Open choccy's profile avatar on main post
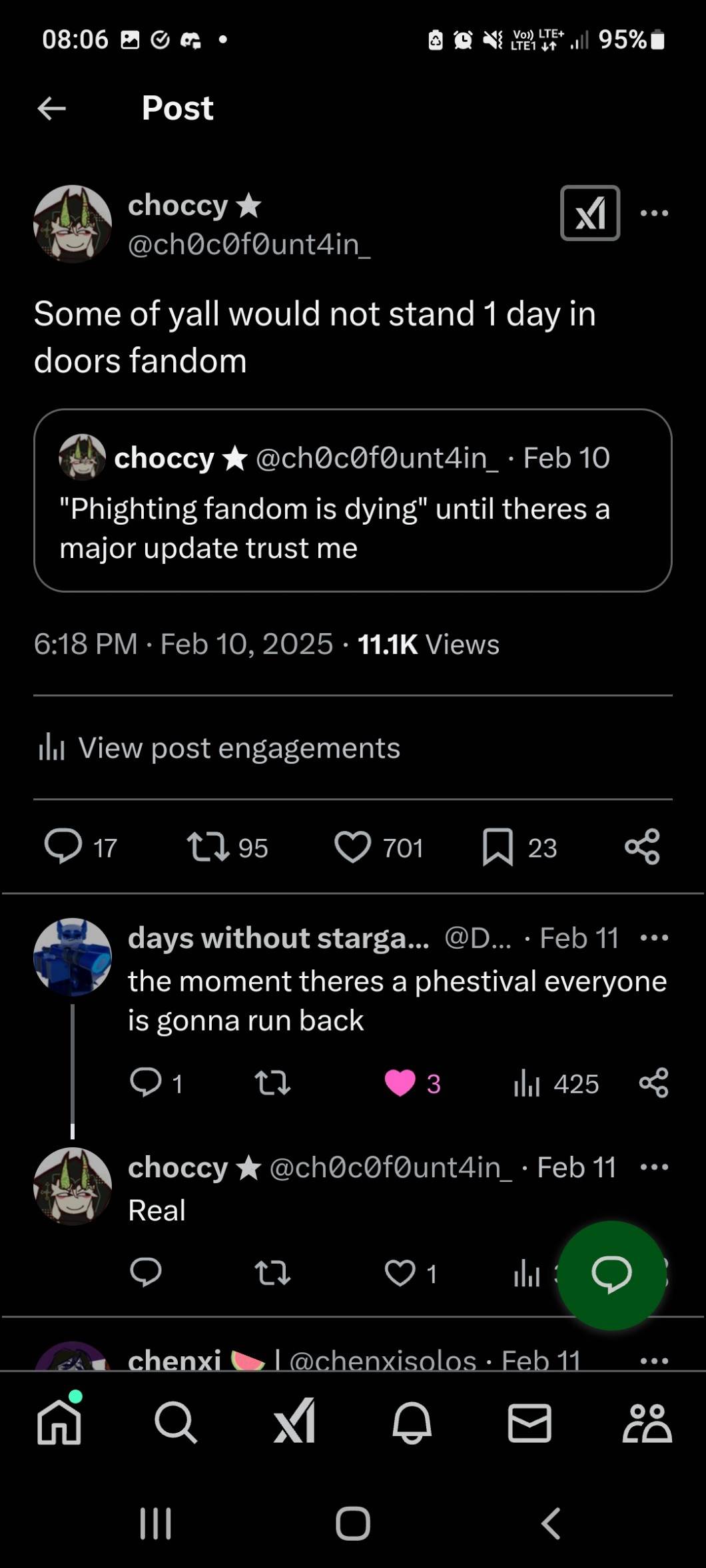The width and height of the screenshot is (706, 1568). 73,224
